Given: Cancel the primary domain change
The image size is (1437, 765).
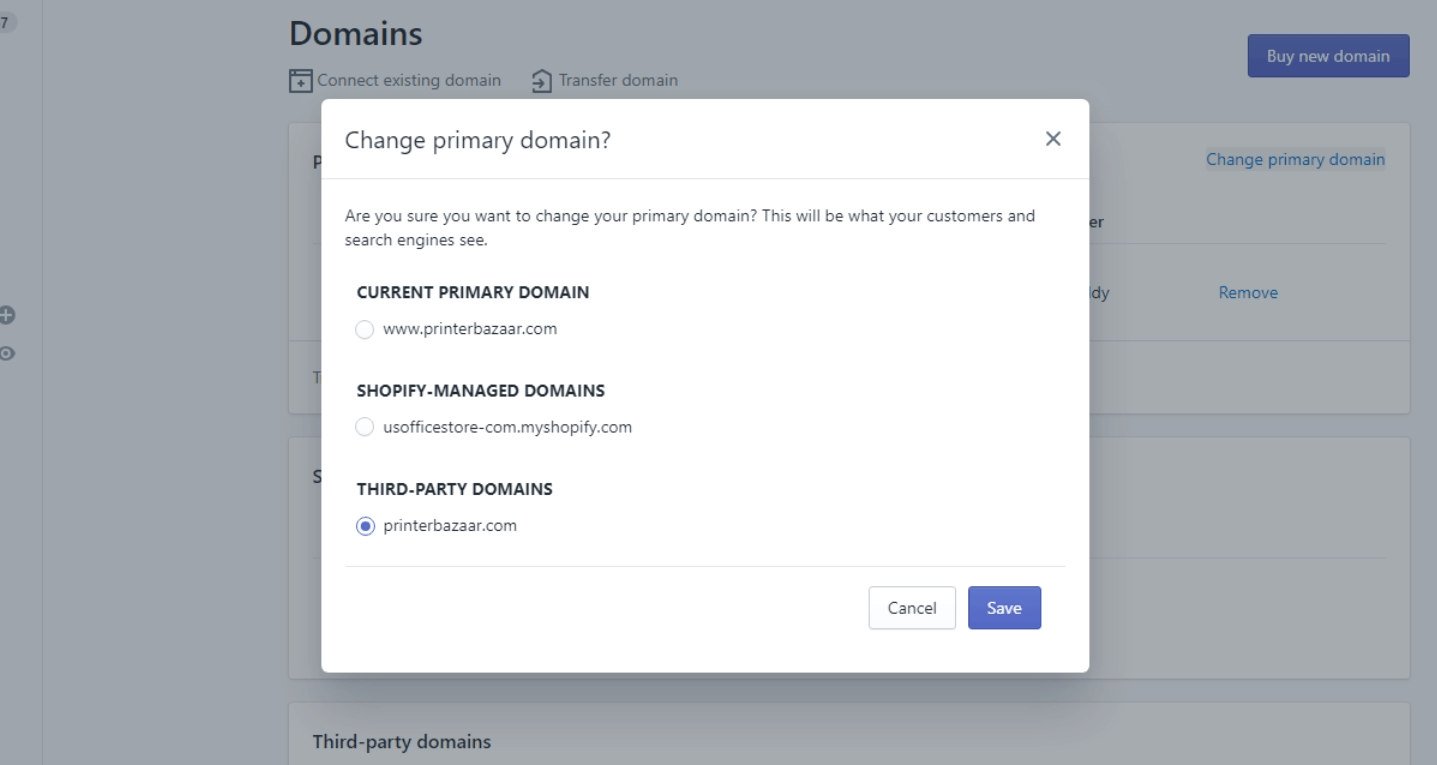Looking at the screenshot, I should point(912,608).
